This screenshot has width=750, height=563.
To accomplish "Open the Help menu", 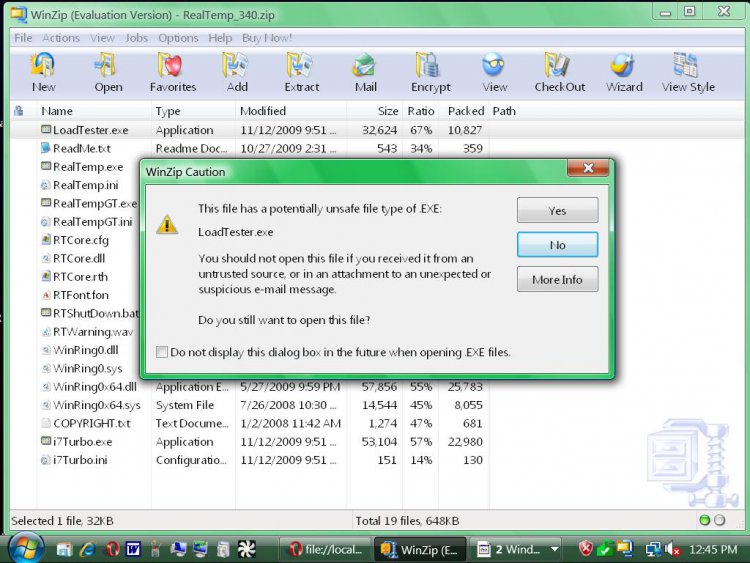I will coord(220,38).
